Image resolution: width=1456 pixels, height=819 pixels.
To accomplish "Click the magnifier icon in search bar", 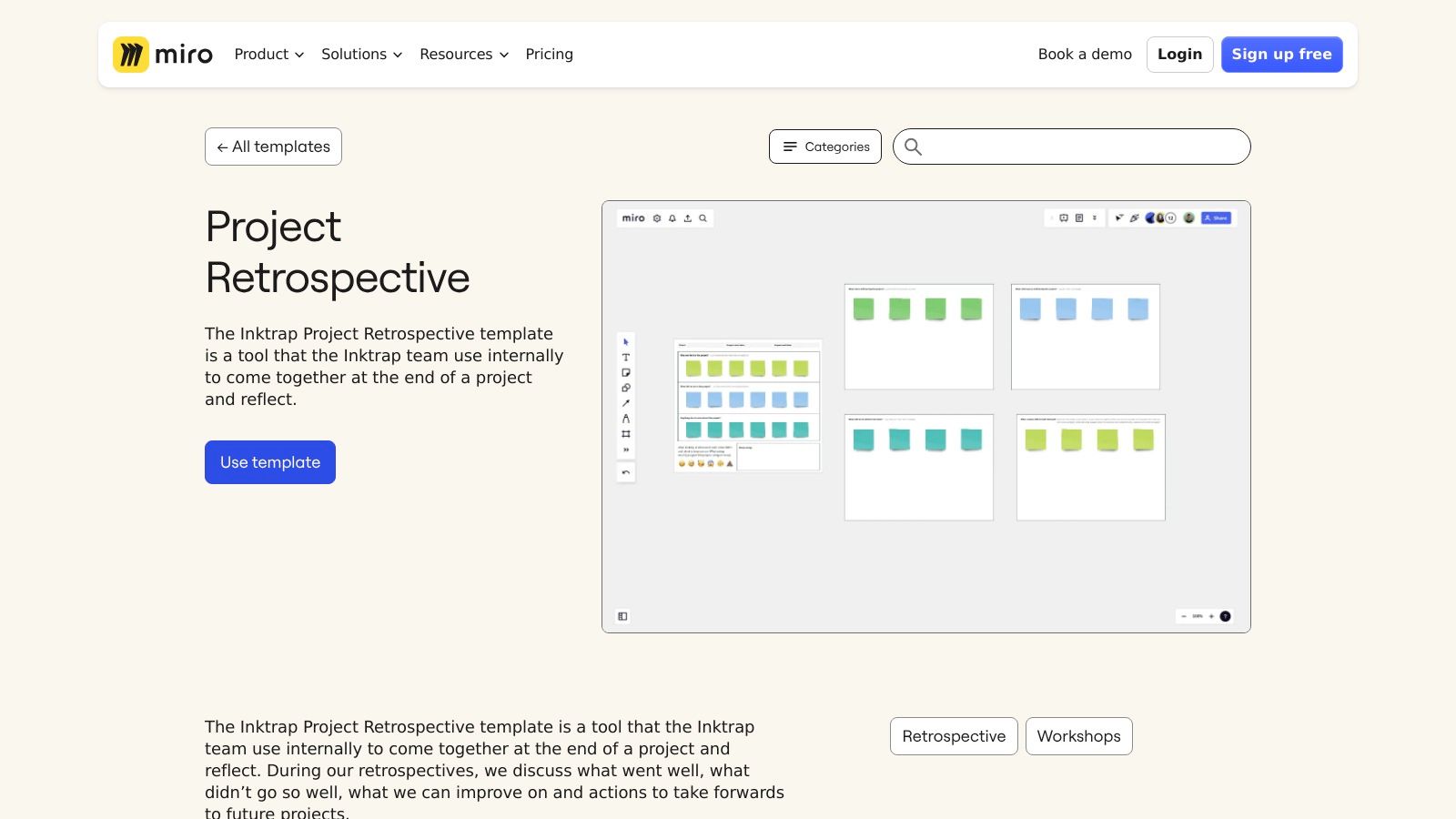I will (914, 147).
